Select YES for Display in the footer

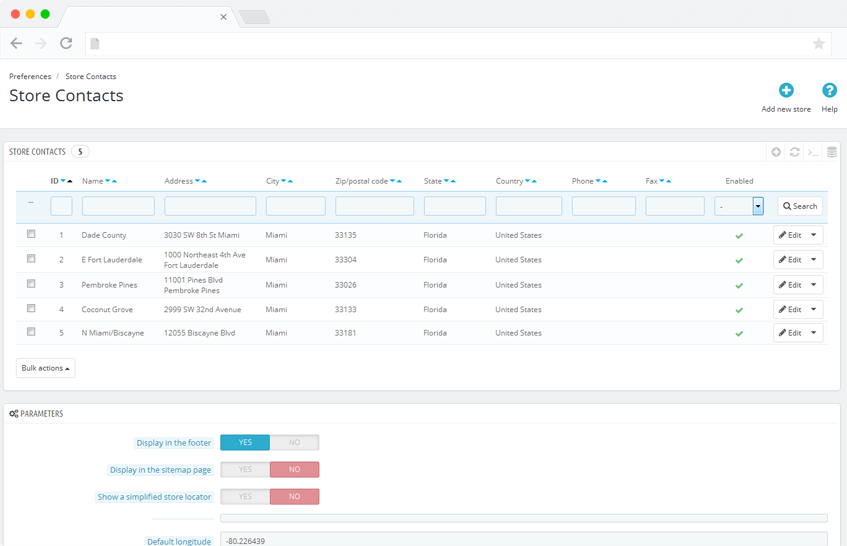(x=245, y=442)
